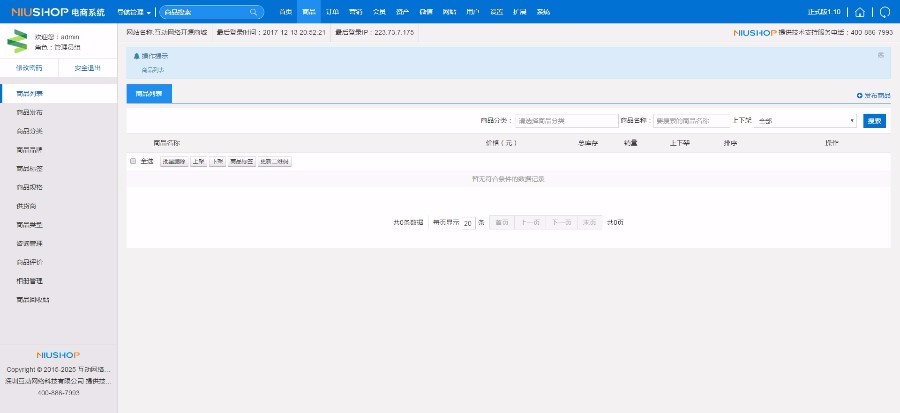900x413 pixels.
Task: Open 商品分类 in the left sidebar
Action: (x=59, y=131)
